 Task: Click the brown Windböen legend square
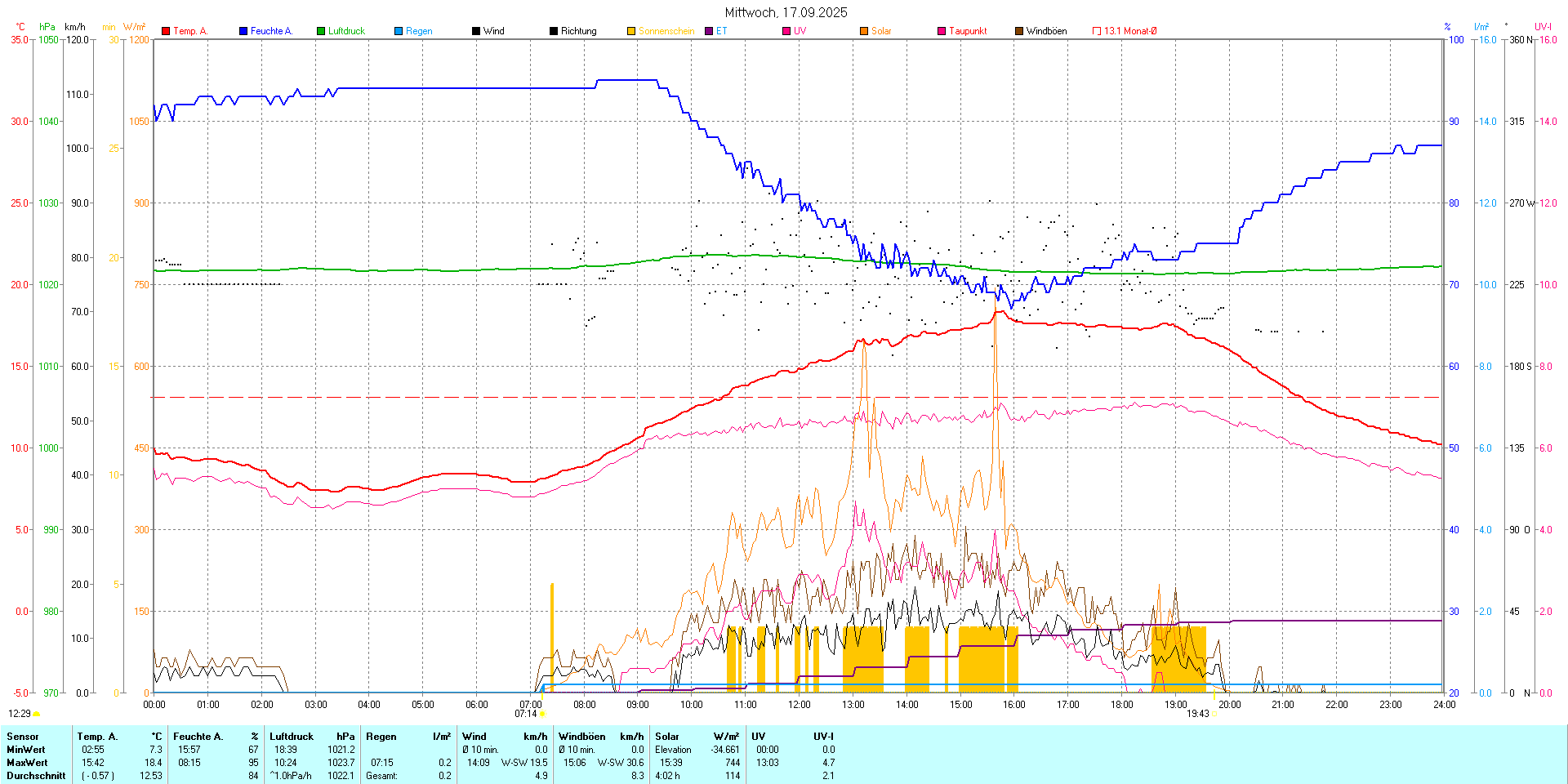click(x=1019, y=31)
